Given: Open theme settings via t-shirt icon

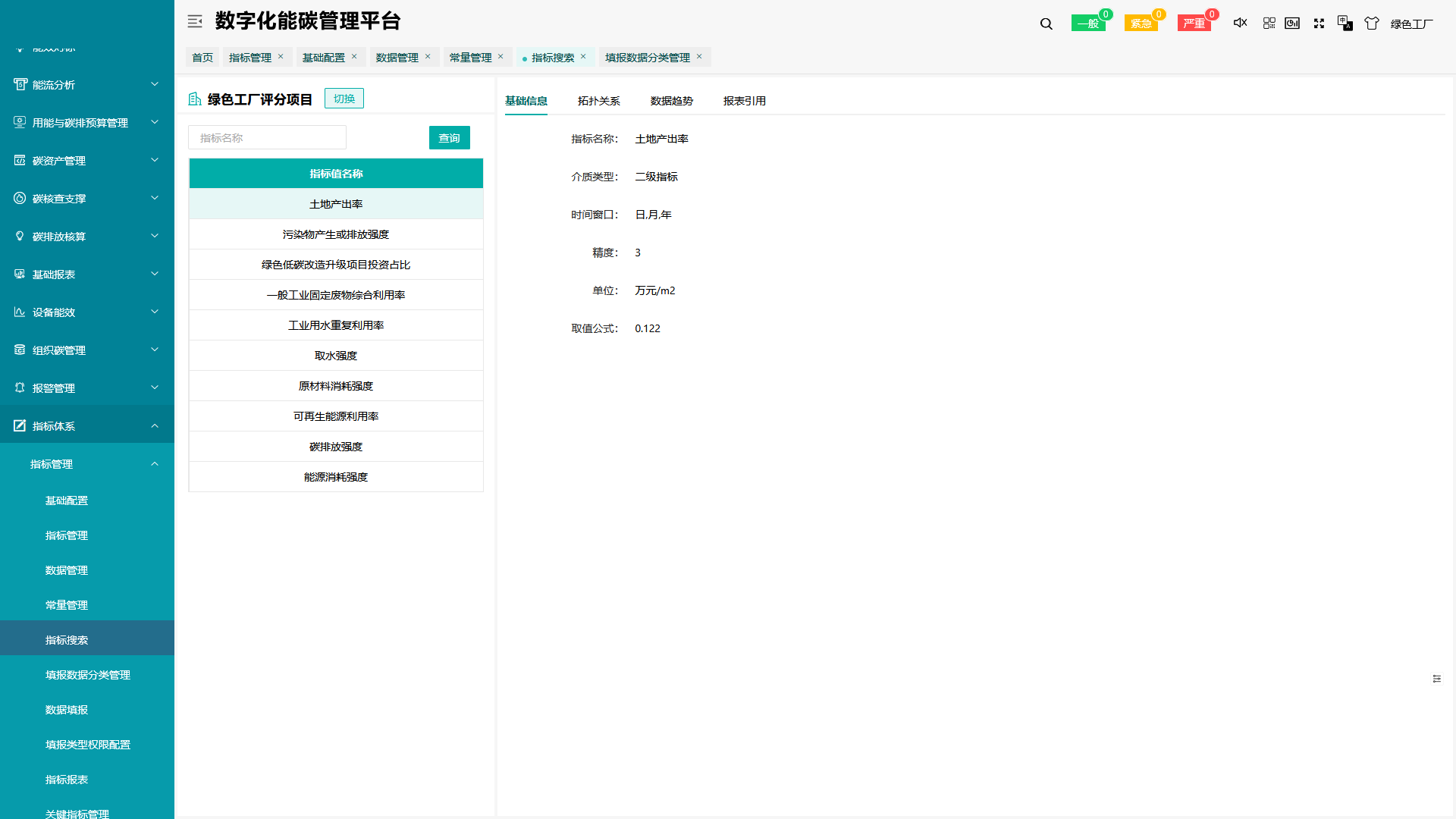Looking at the screenshot, I should [1371, 24].
